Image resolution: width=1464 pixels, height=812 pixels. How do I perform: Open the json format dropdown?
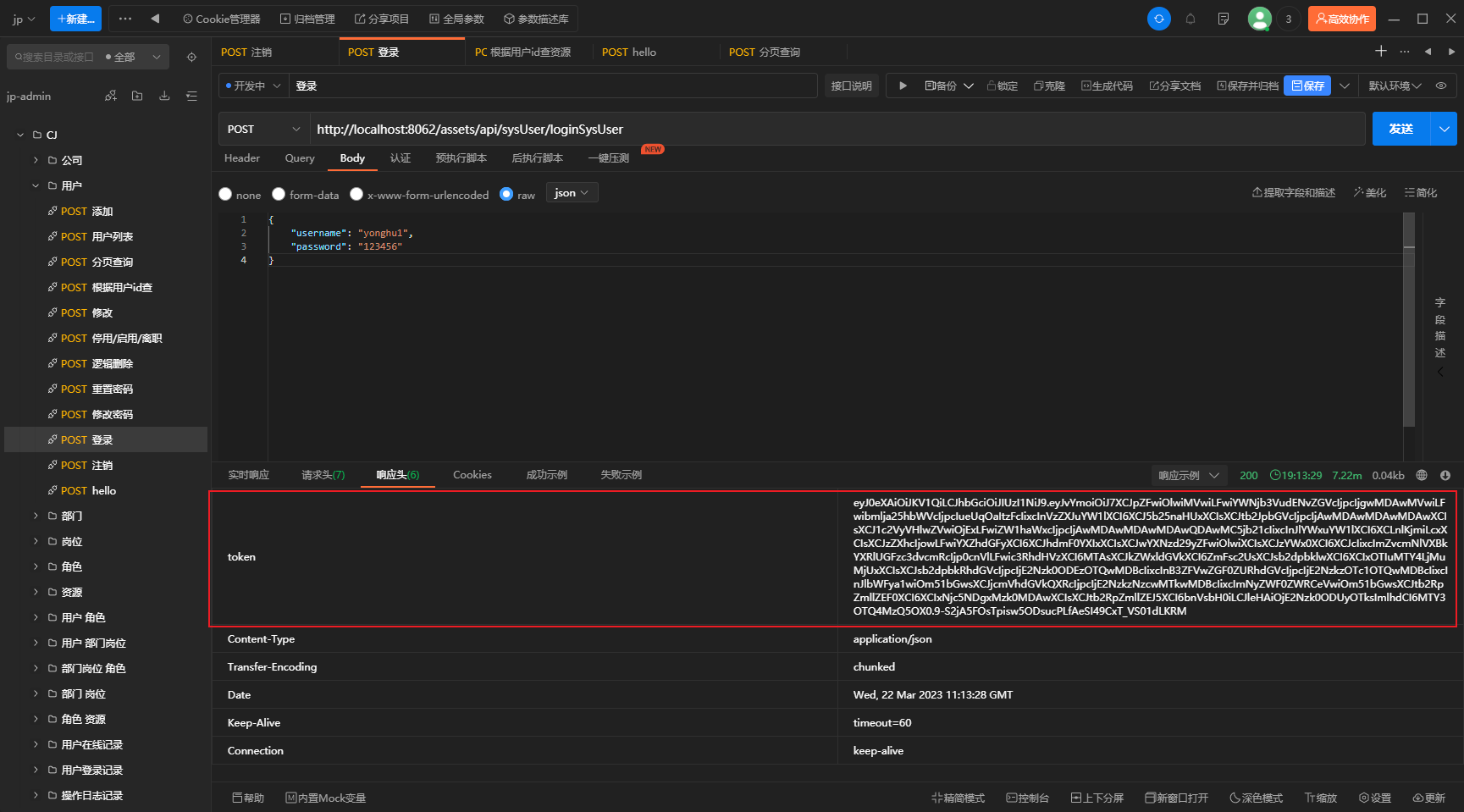pos(572,193)
